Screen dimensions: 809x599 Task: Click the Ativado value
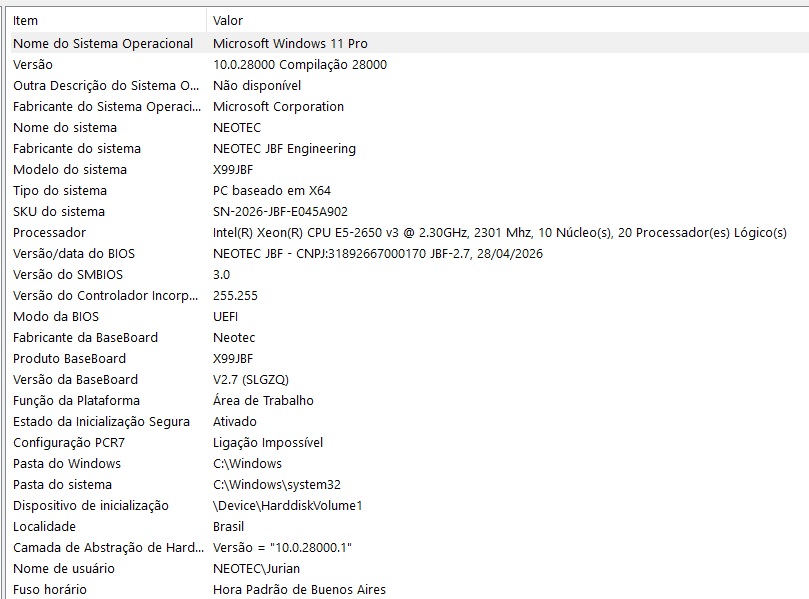point(235,422)
